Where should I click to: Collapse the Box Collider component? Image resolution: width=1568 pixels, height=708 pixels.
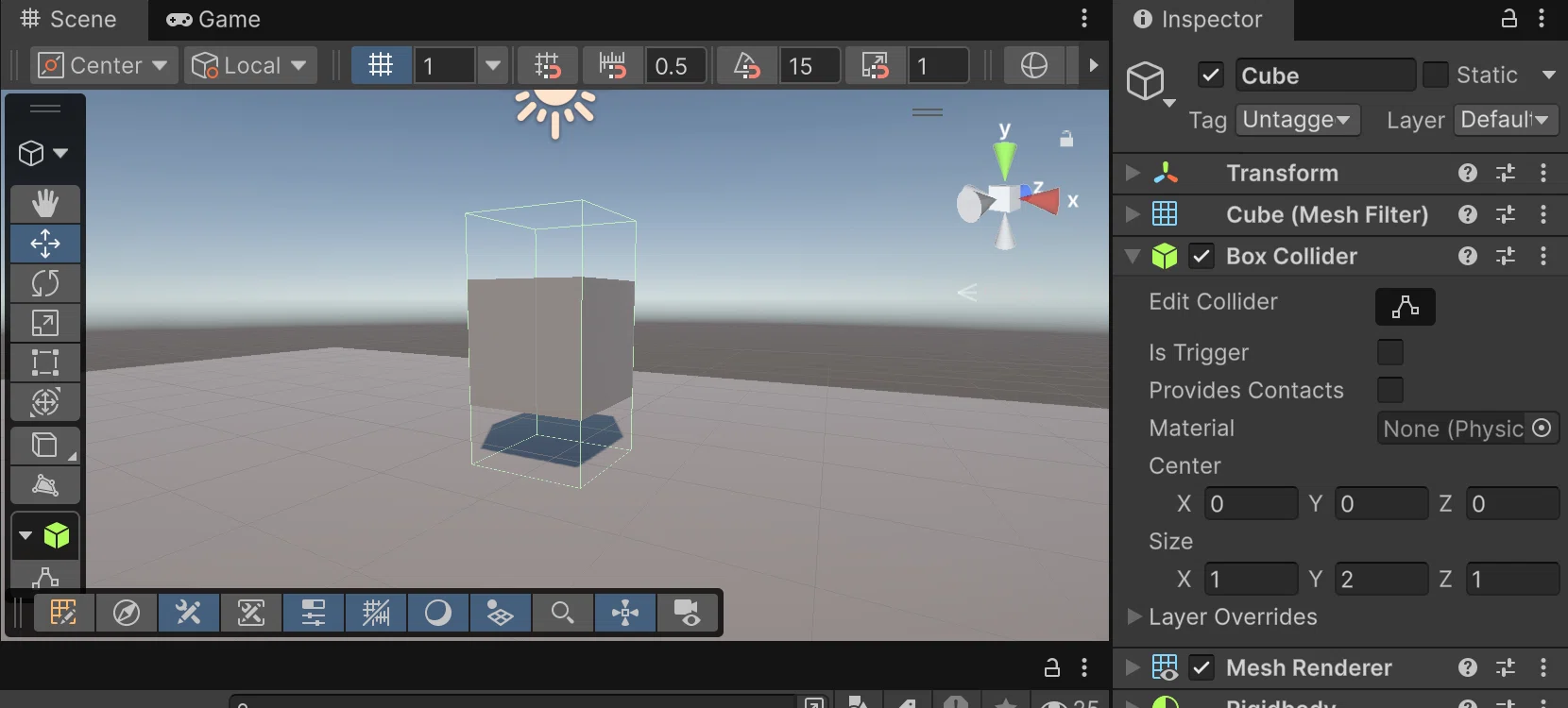1133,256
